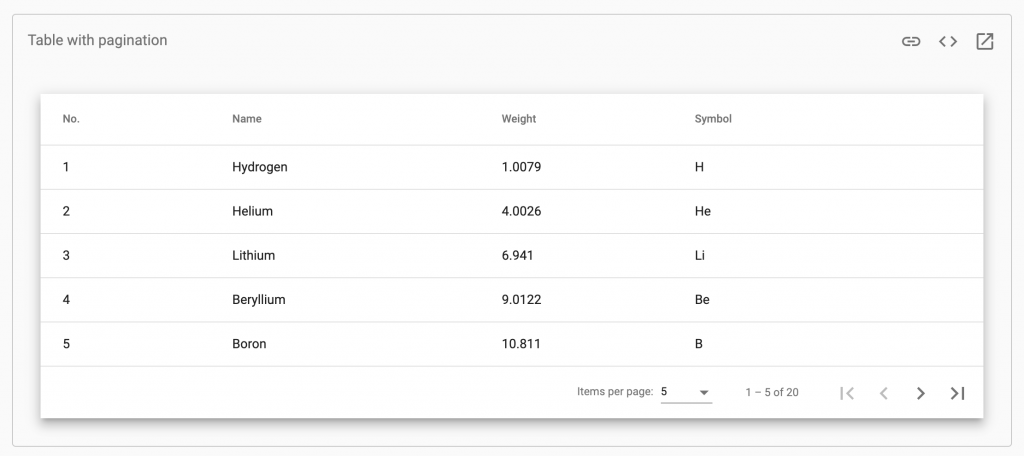The image size is (1024, 456).
Task: Copy link to this example icon
Action: (911, 41)
